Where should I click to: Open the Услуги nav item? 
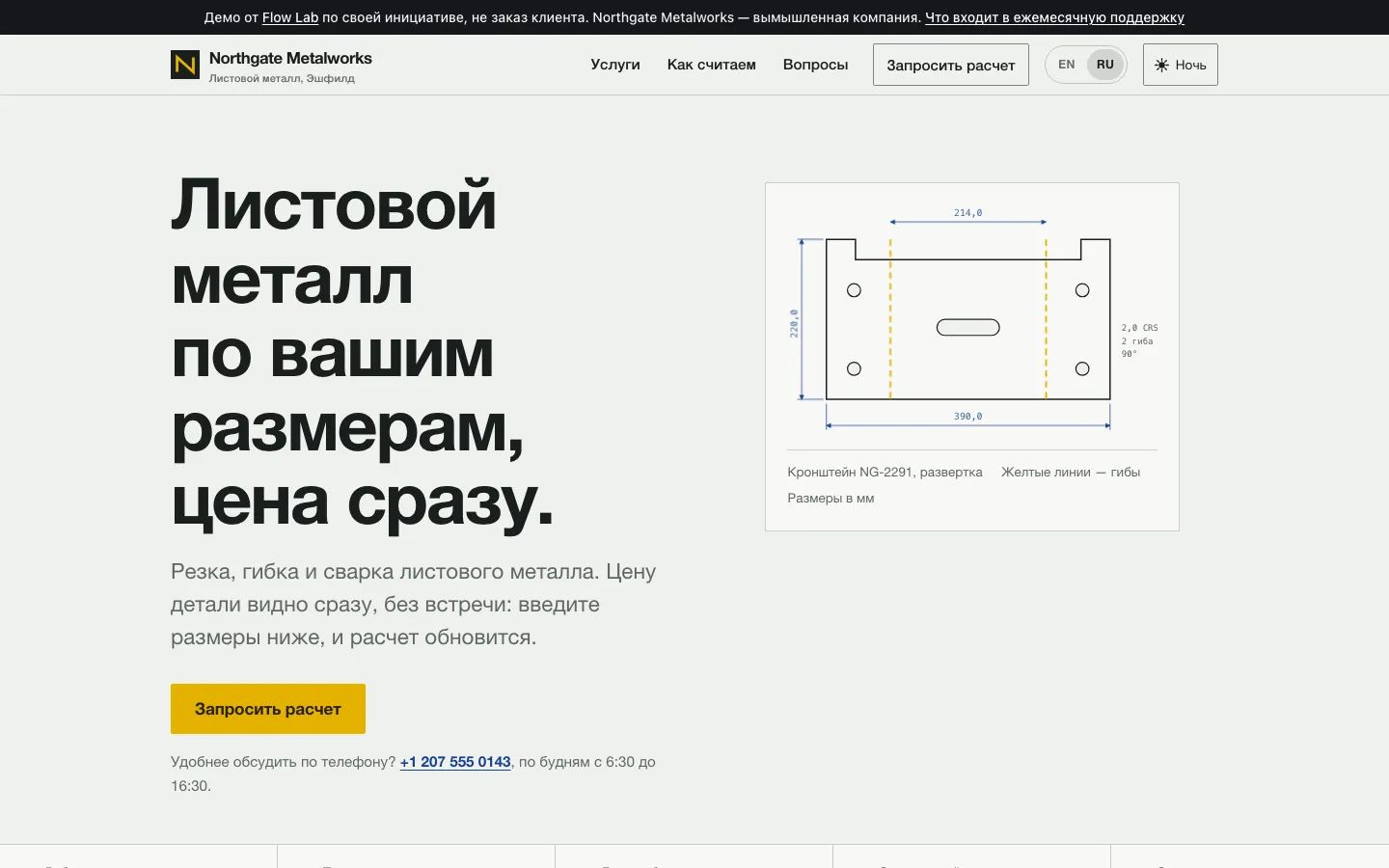pyautogui.click(x=615, y=65)
